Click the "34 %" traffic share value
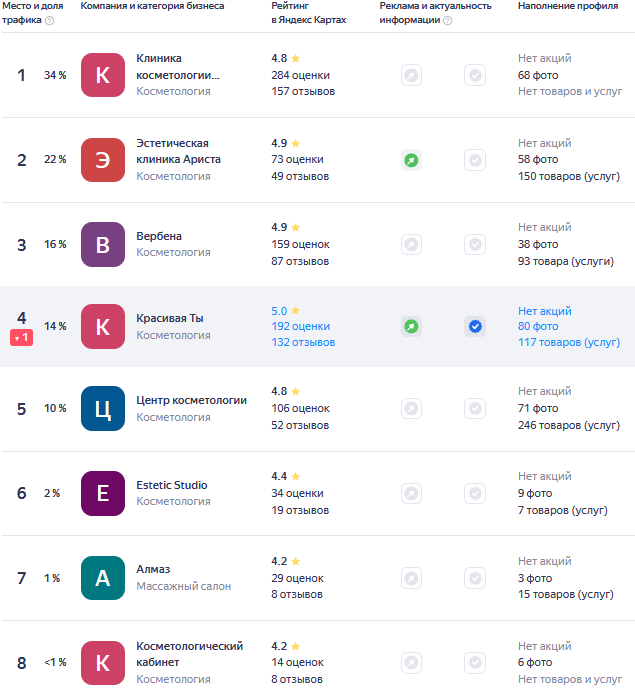 55,75
